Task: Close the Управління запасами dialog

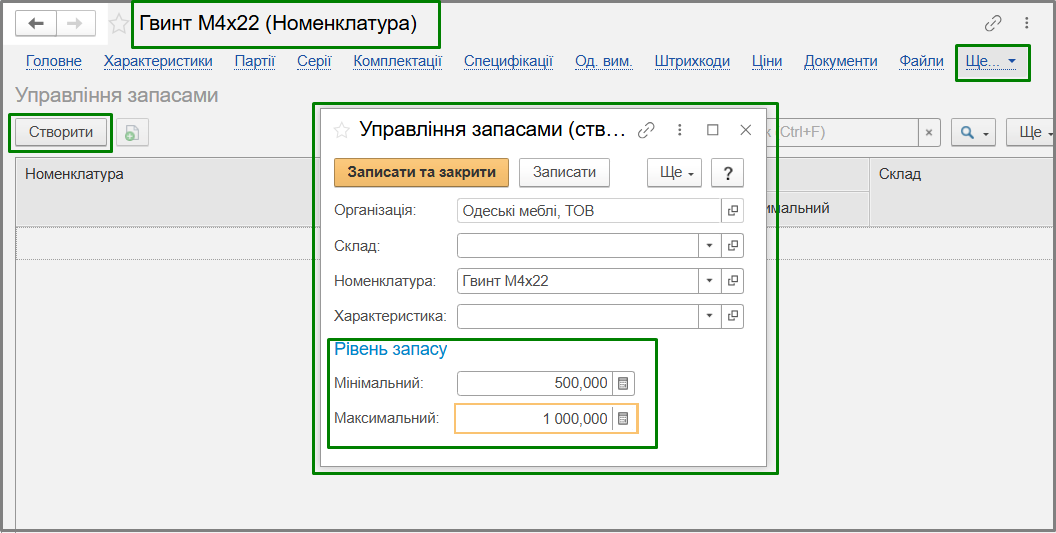Action: [x=746, y=130]
